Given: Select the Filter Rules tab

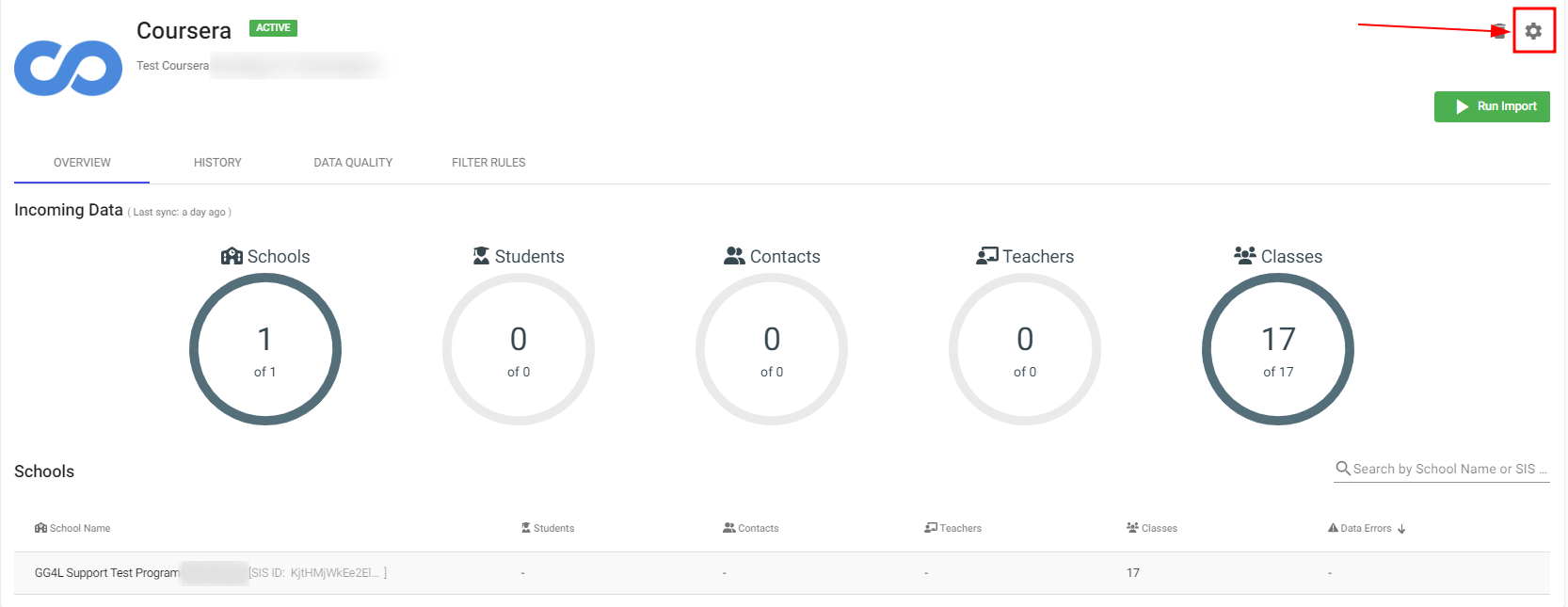Looking at the screenshot, I should pyautogui.click(x=488, y=163).
